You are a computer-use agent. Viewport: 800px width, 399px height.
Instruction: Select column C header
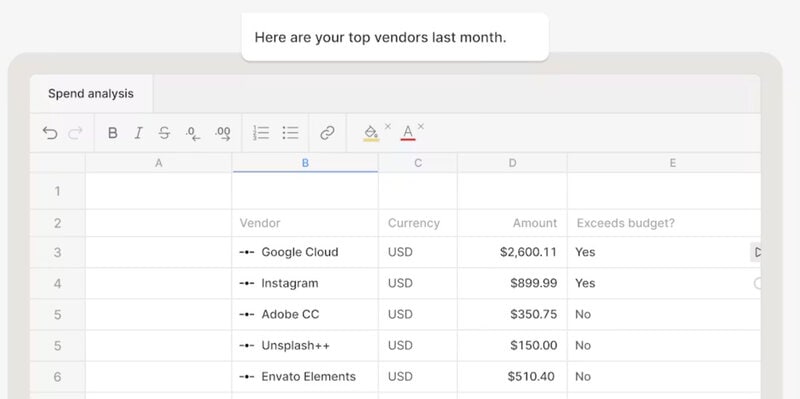coord(418,163)
